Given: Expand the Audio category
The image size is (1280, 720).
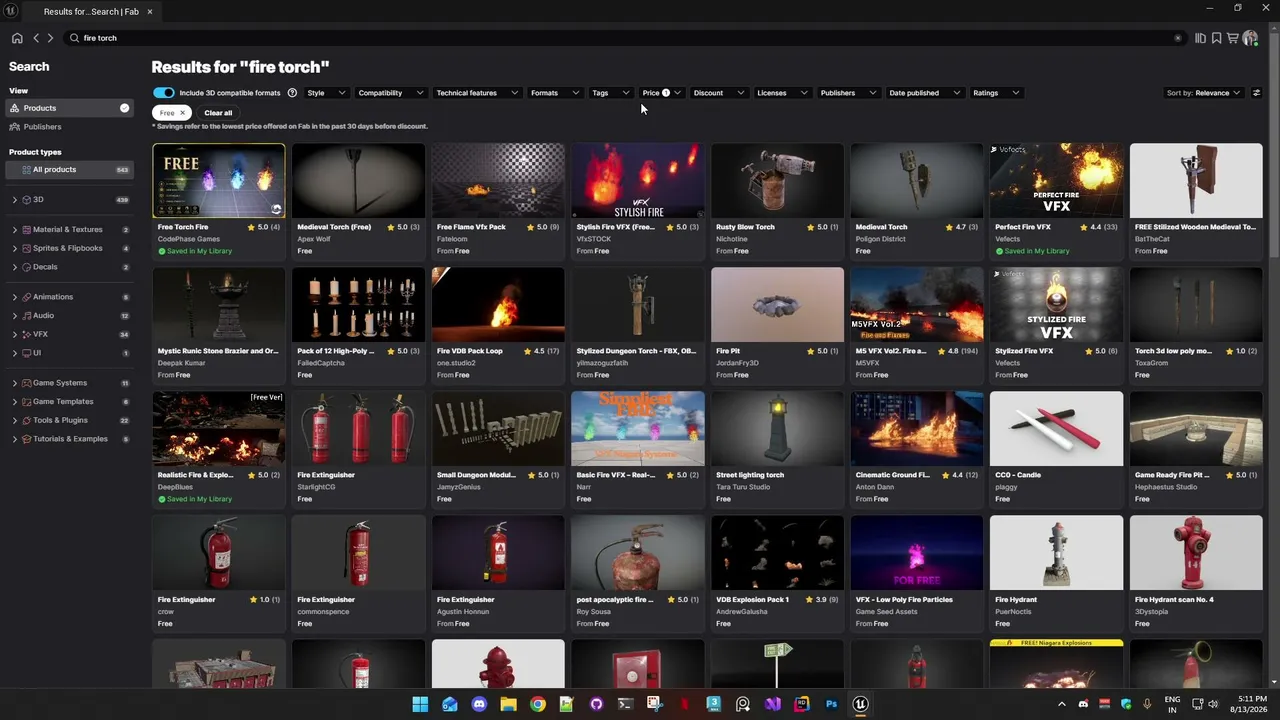Looking at the screenshot, I should [15, 316].
